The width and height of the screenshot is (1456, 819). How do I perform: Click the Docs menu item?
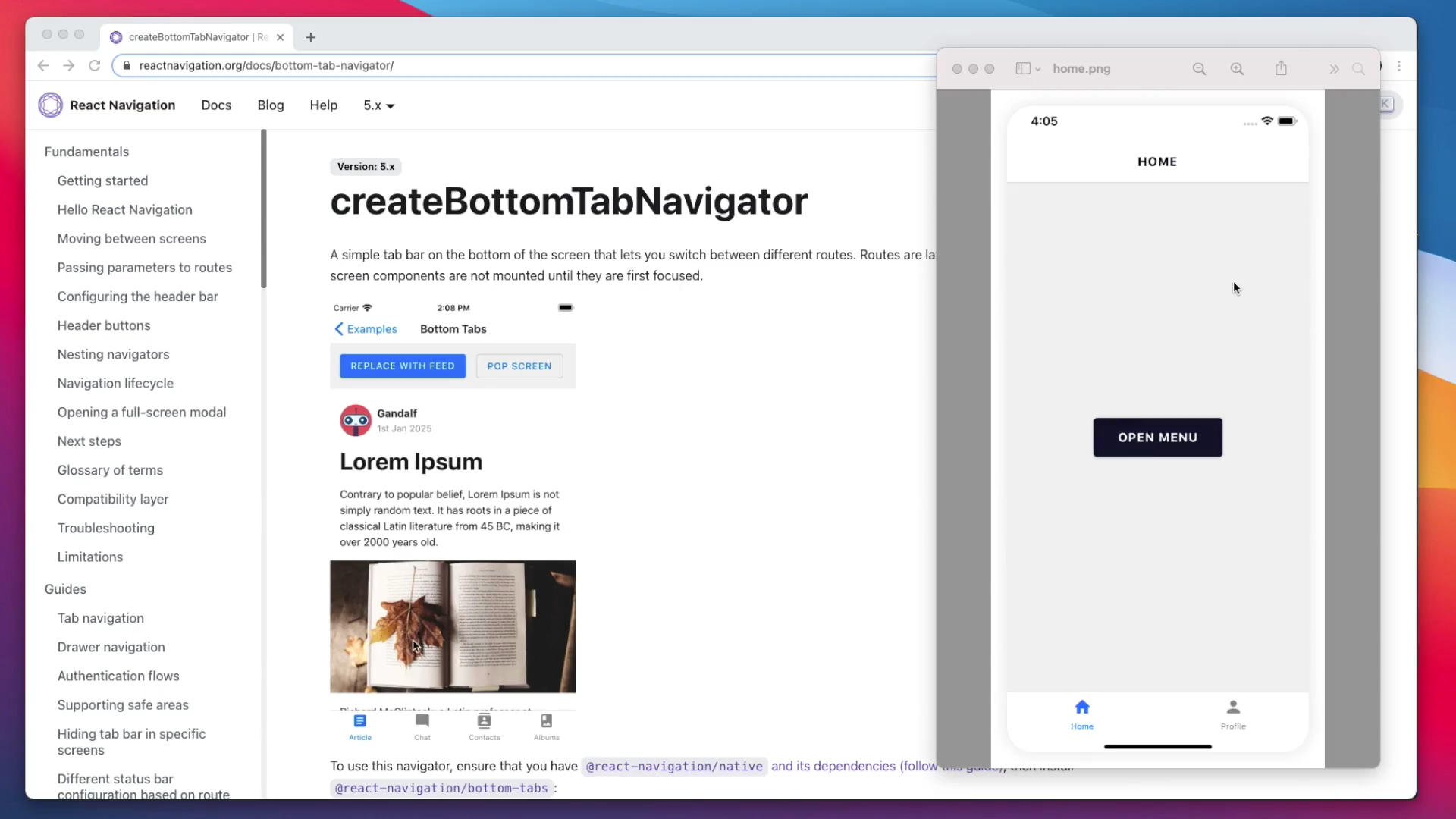[x=216, y=105]
